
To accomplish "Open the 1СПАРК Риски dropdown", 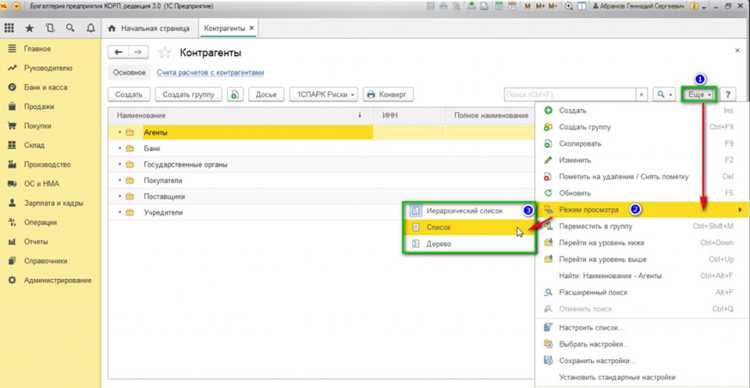I will tap(323, 95).
